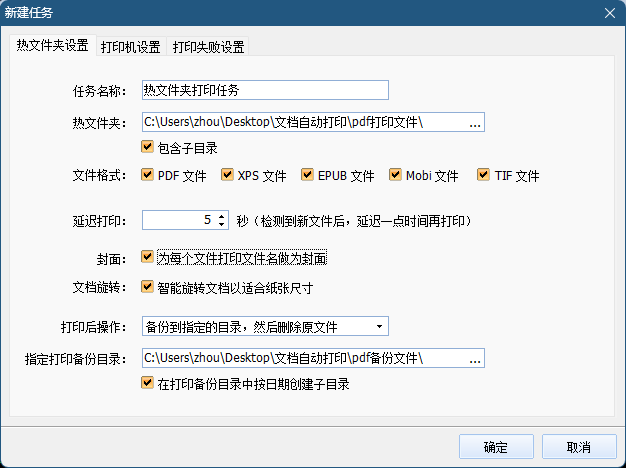Open the 打印失败设置 tab
Screen dimensions: 626x468
click(208, 47)
